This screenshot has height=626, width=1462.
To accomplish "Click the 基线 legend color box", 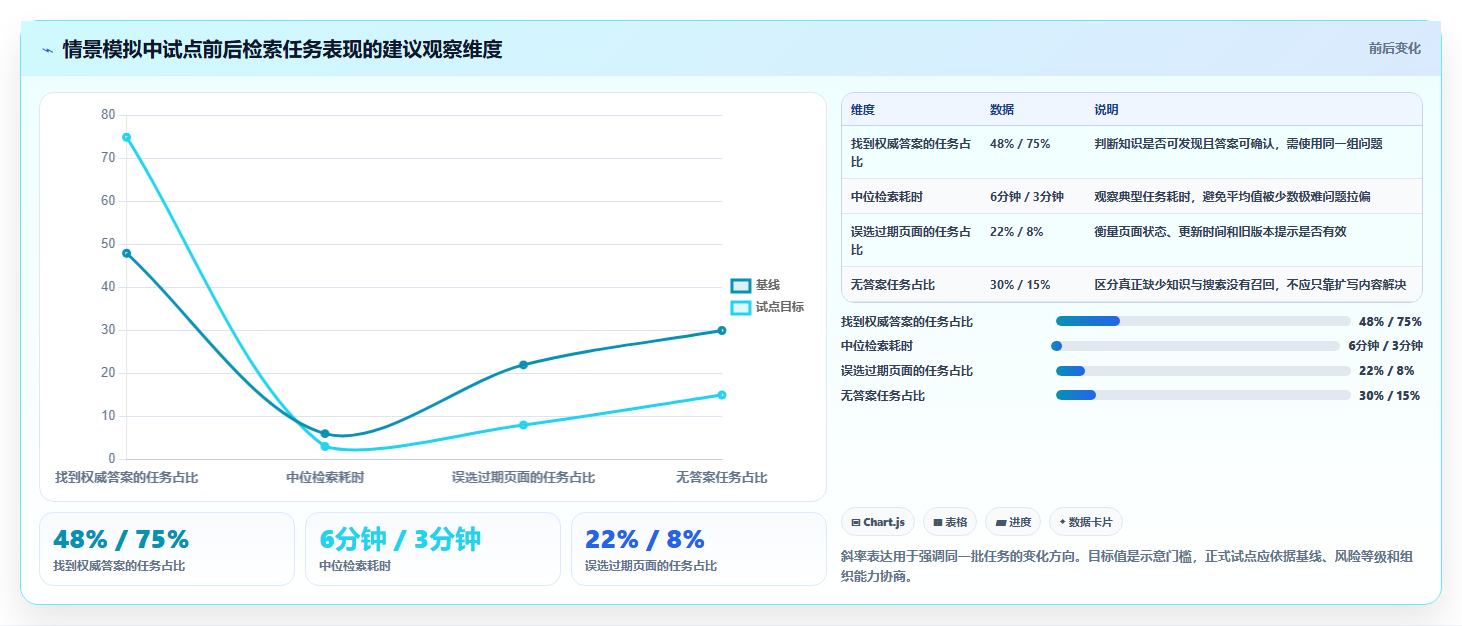I will (x=741, y=286).
